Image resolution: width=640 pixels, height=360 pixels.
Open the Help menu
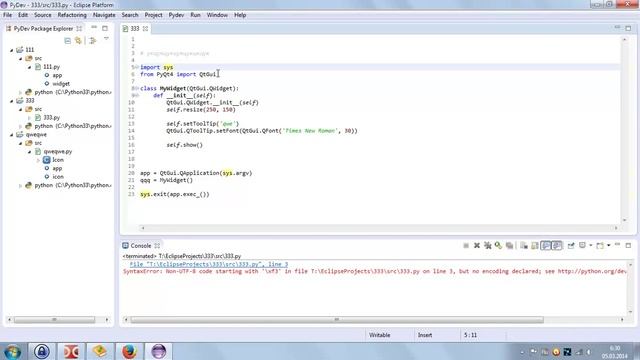[240, 15]
